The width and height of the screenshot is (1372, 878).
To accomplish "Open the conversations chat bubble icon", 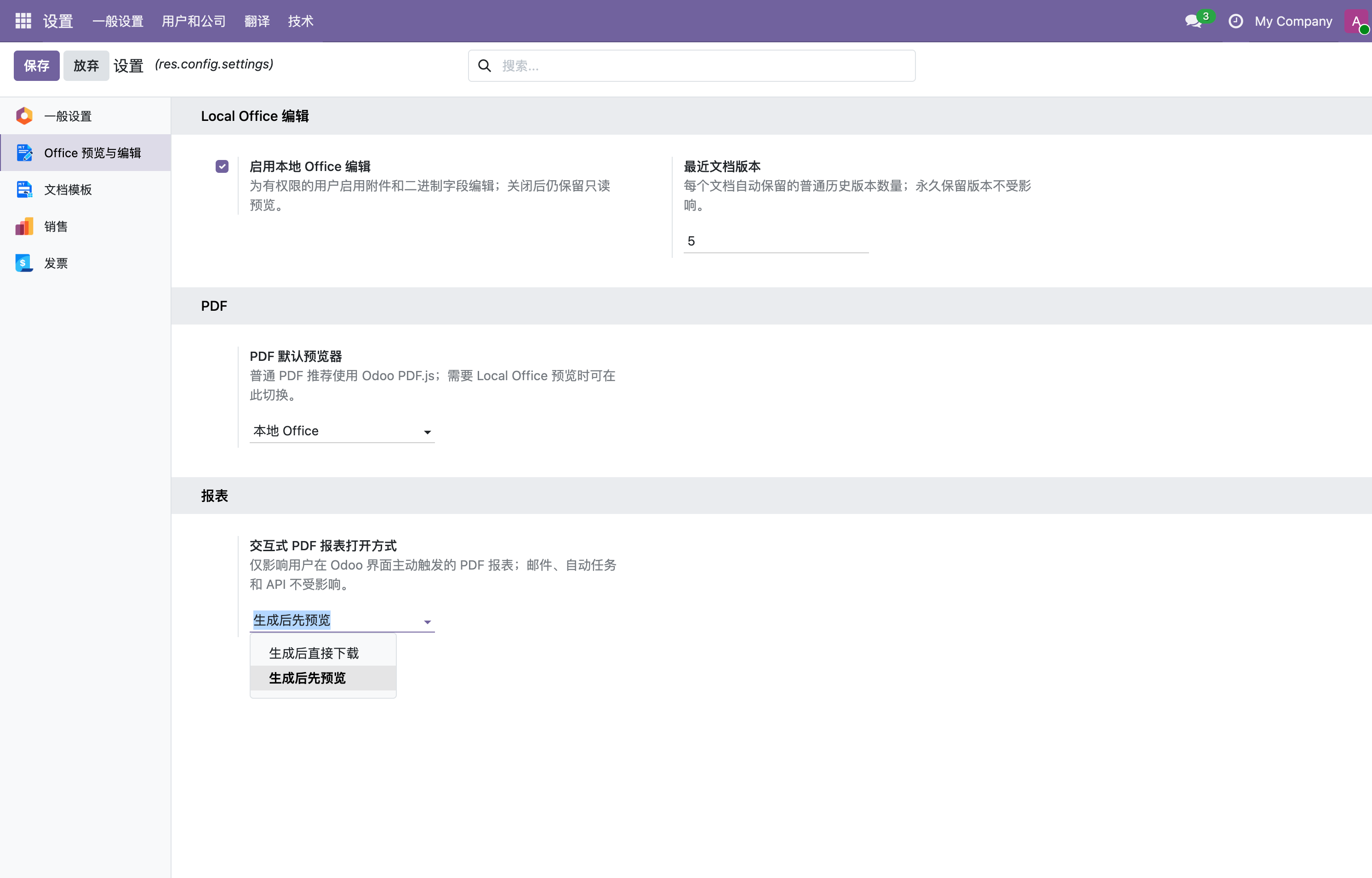I will (x=1193, y=21).
